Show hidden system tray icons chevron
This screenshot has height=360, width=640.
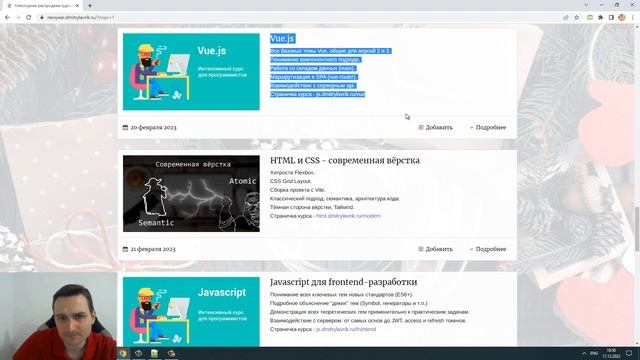point(584,353)
